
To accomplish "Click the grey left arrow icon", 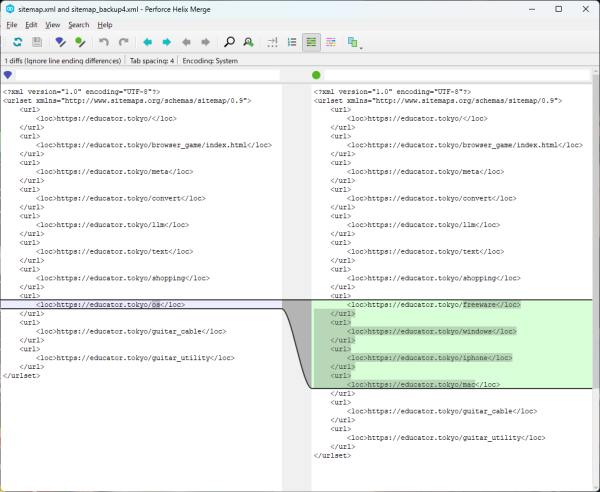I will click(186, 42).
